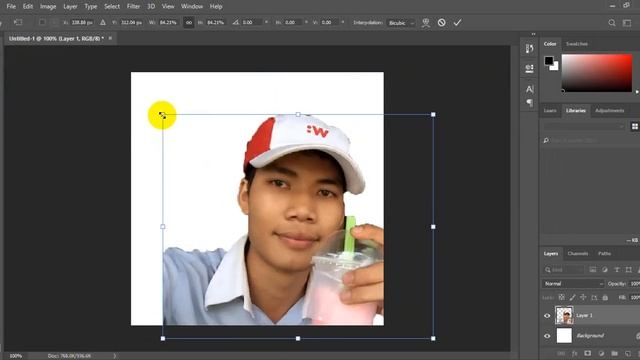Filter layers by pixel layer icon
This screenshot has height=360, width=640.
tap(592, 270)
